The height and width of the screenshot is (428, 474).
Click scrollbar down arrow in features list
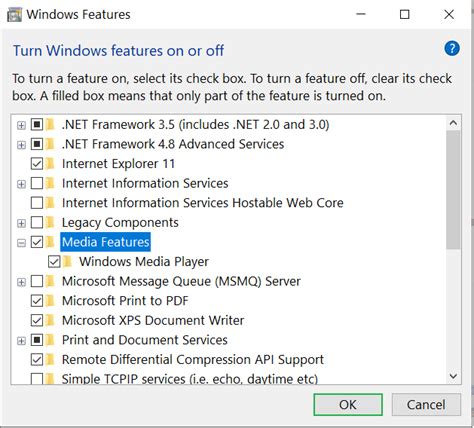(453, 376)
